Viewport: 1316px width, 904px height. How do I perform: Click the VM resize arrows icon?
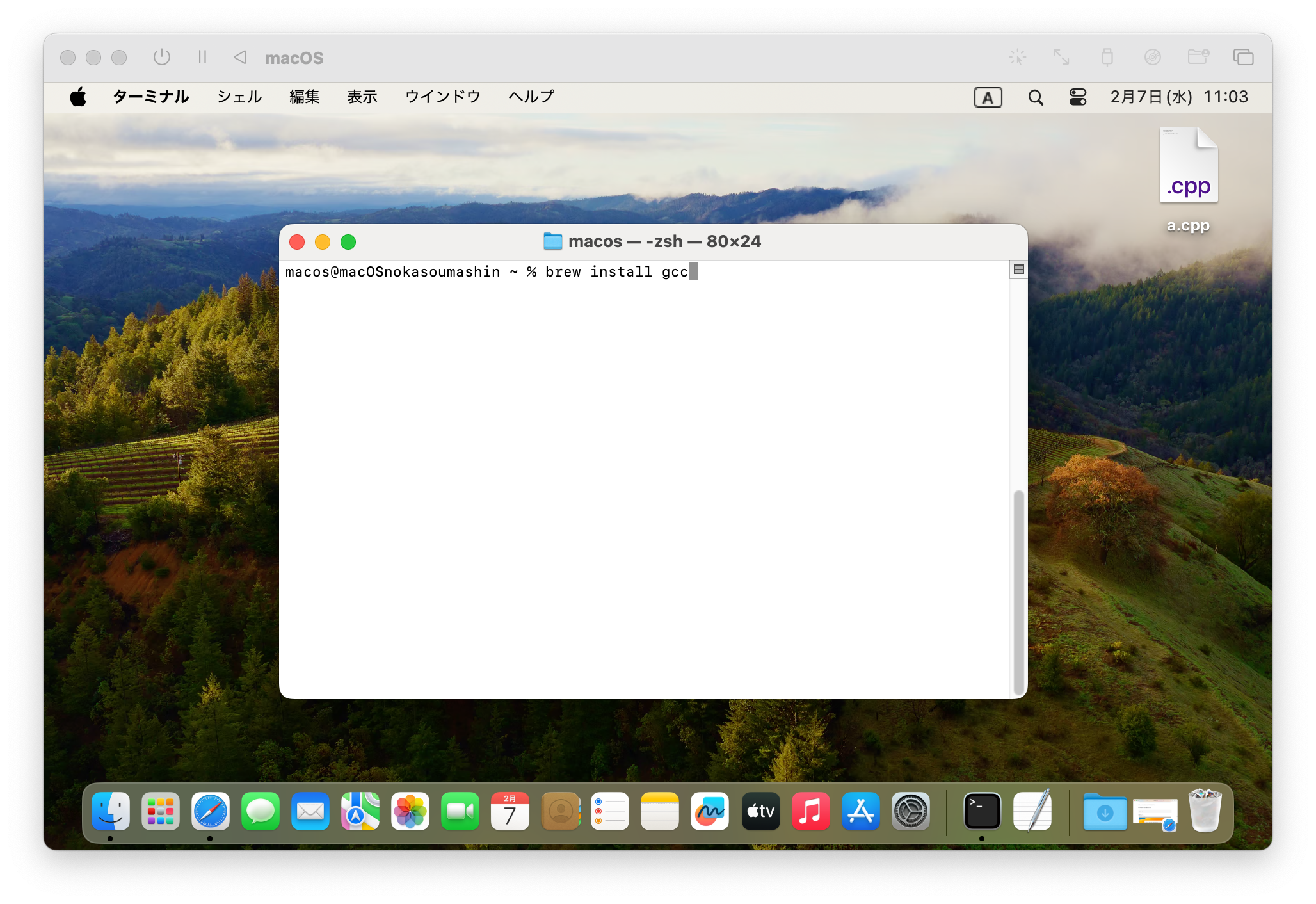pos(1061,57)
